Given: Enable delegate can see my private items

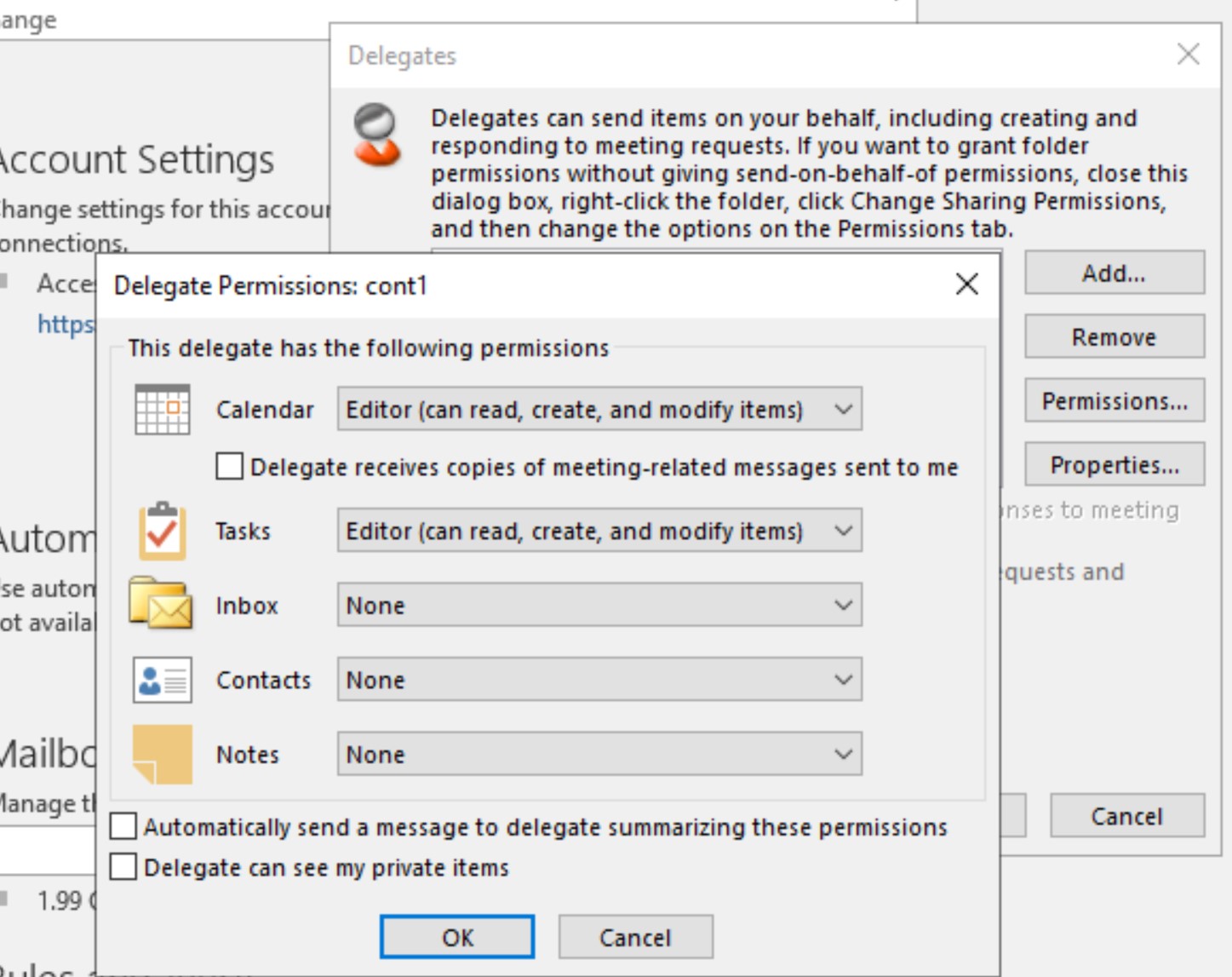Looking at the screenshot, I should 123,867.
